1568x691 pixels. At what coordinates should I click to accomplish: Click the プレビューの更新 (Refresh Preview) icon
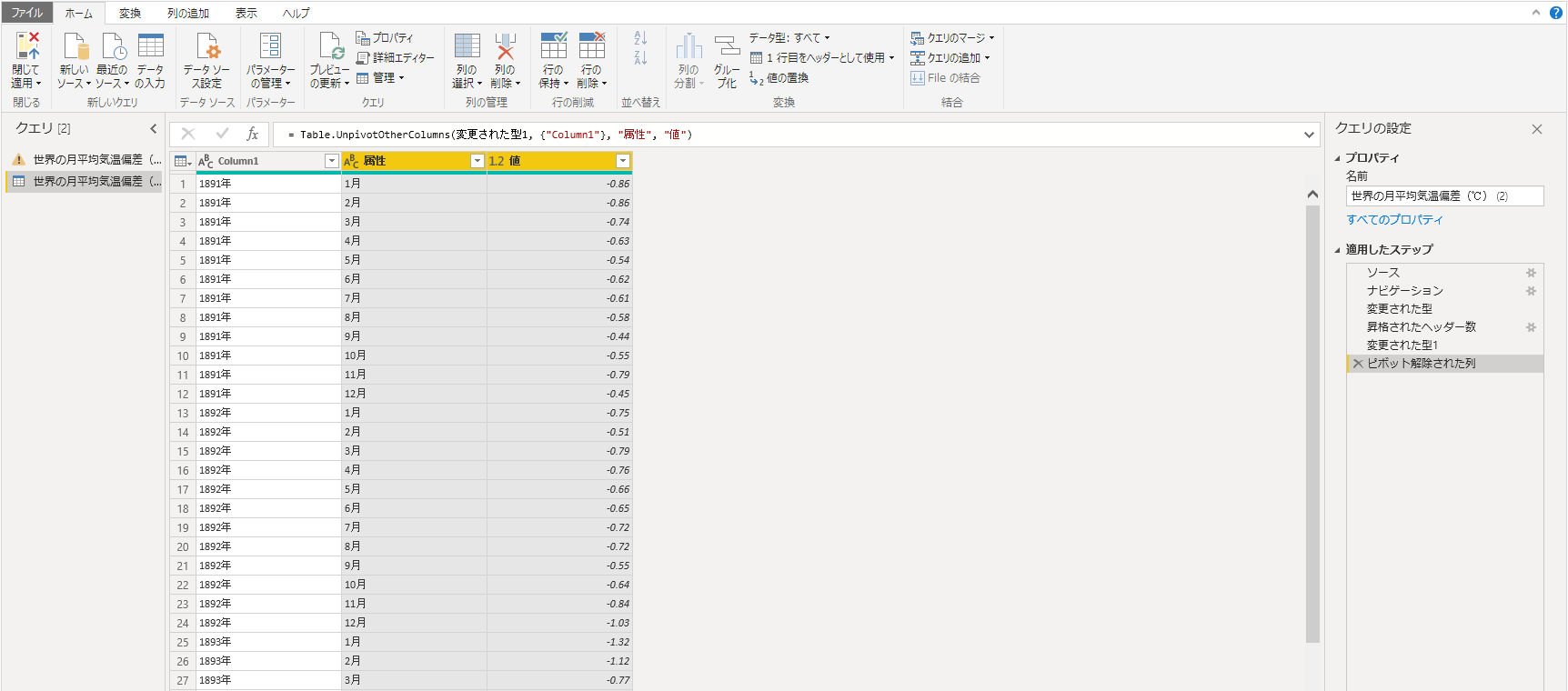coord(329,46)
